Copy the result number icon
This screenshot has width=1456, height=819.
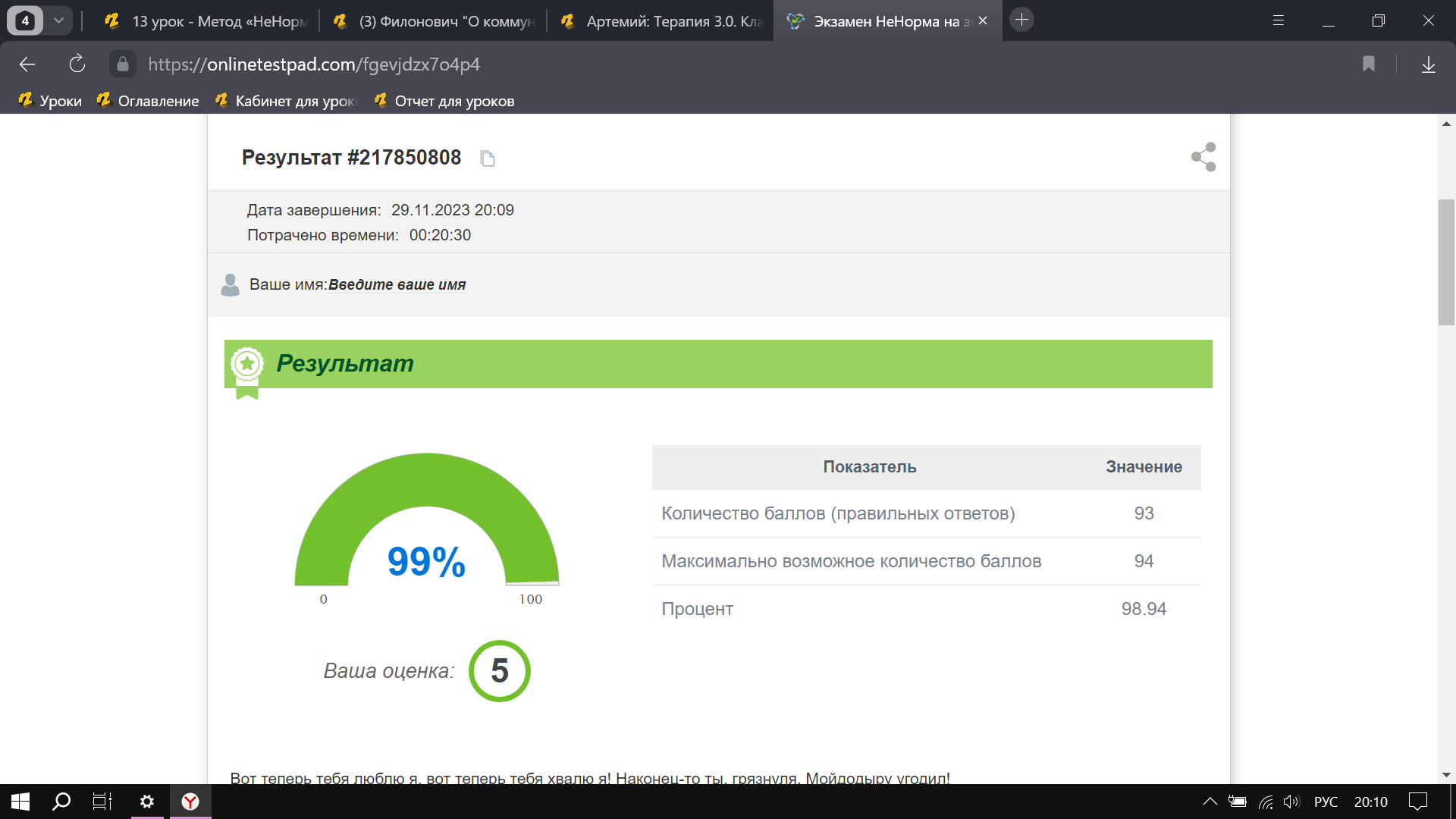(488, 158)
